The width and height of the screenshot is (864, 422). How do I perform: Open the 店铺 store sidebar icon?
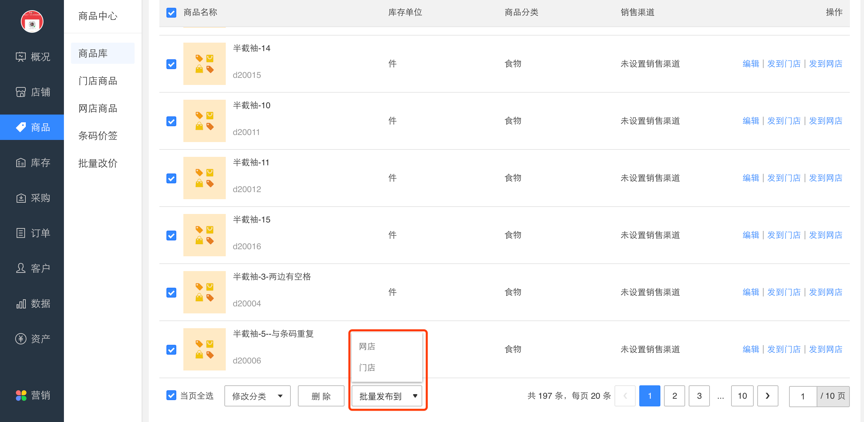coord(21,92)
